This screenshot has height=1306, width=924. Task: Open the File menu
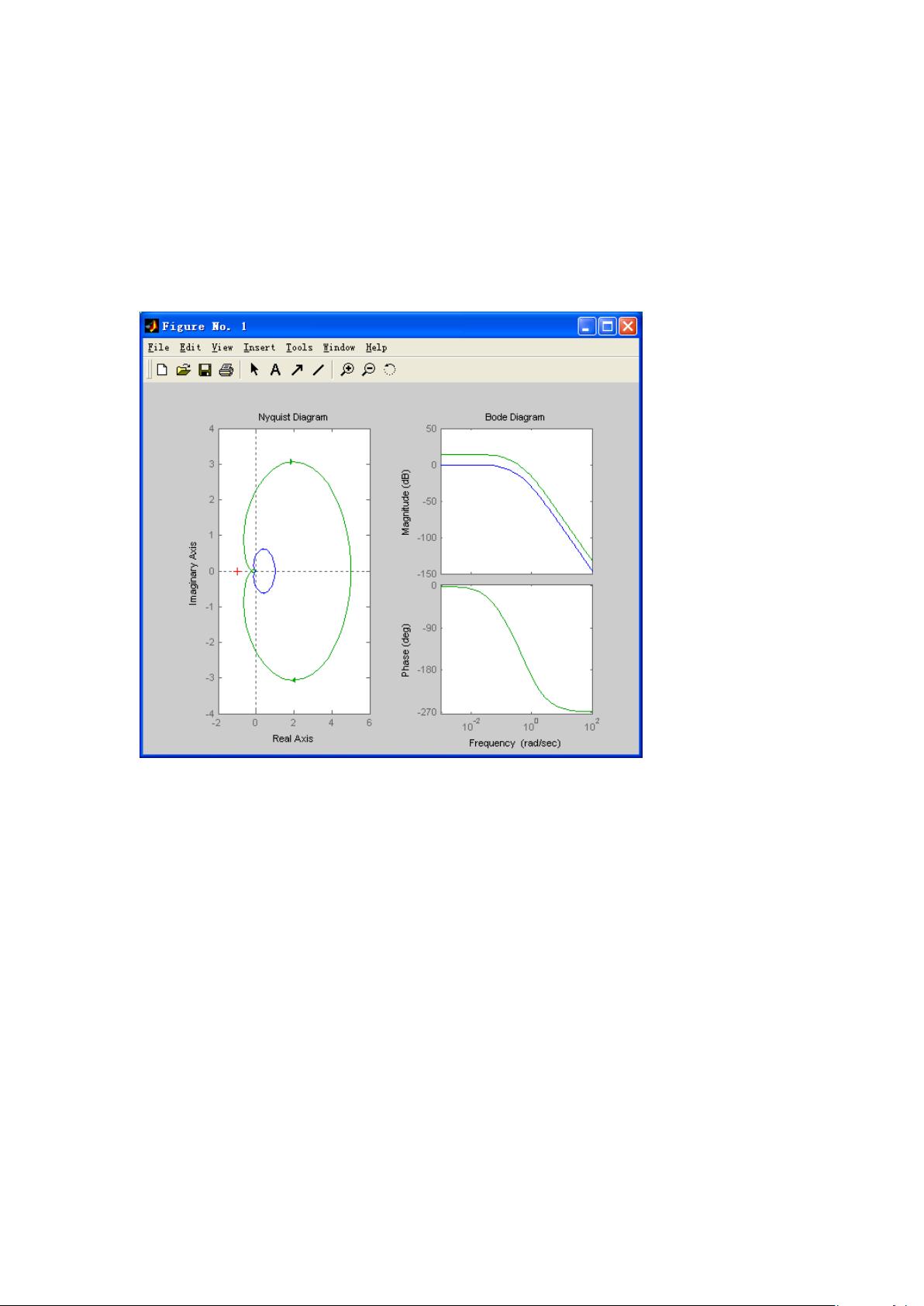pos(158,348)
